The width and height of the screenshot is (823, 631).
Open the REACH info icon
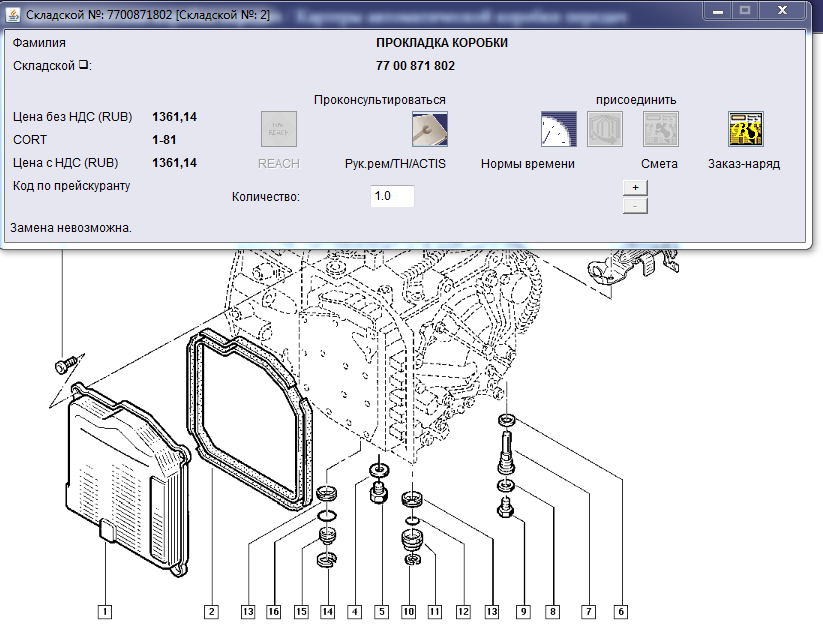click(x=279, y=129)
